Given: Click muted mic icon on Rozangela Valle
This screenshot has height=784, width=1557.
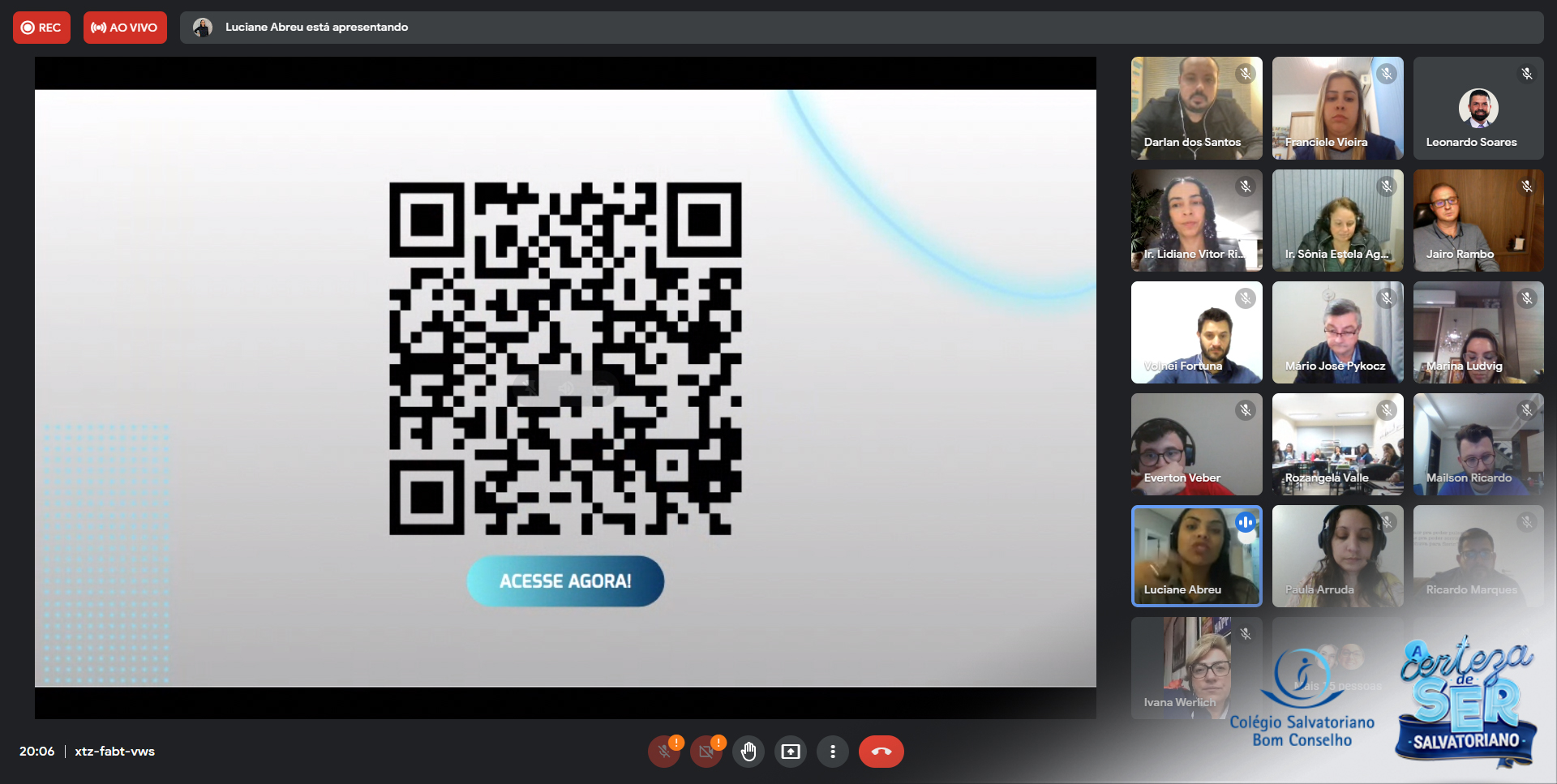Looking at the screenshot, I should click(x=1387, y=410).
